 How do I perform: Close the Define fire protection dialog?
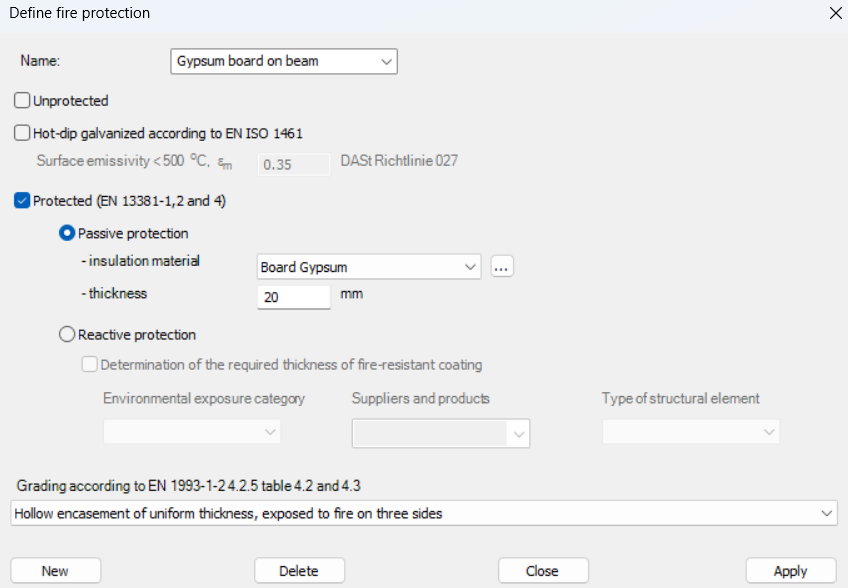[x=835, y=13]
